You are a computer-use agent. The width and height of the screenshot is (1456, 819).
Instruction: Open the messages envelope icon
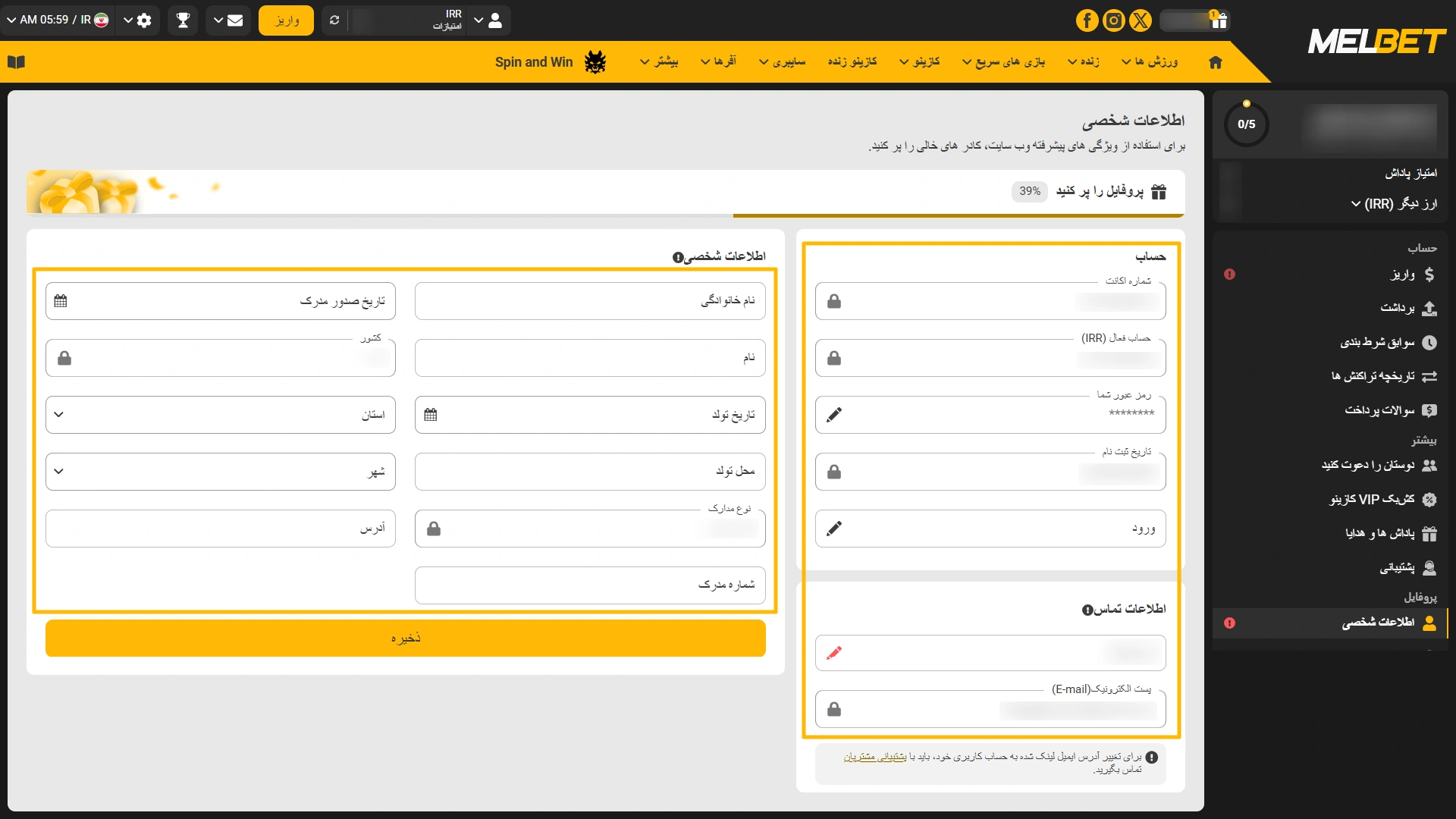[235, 20]
